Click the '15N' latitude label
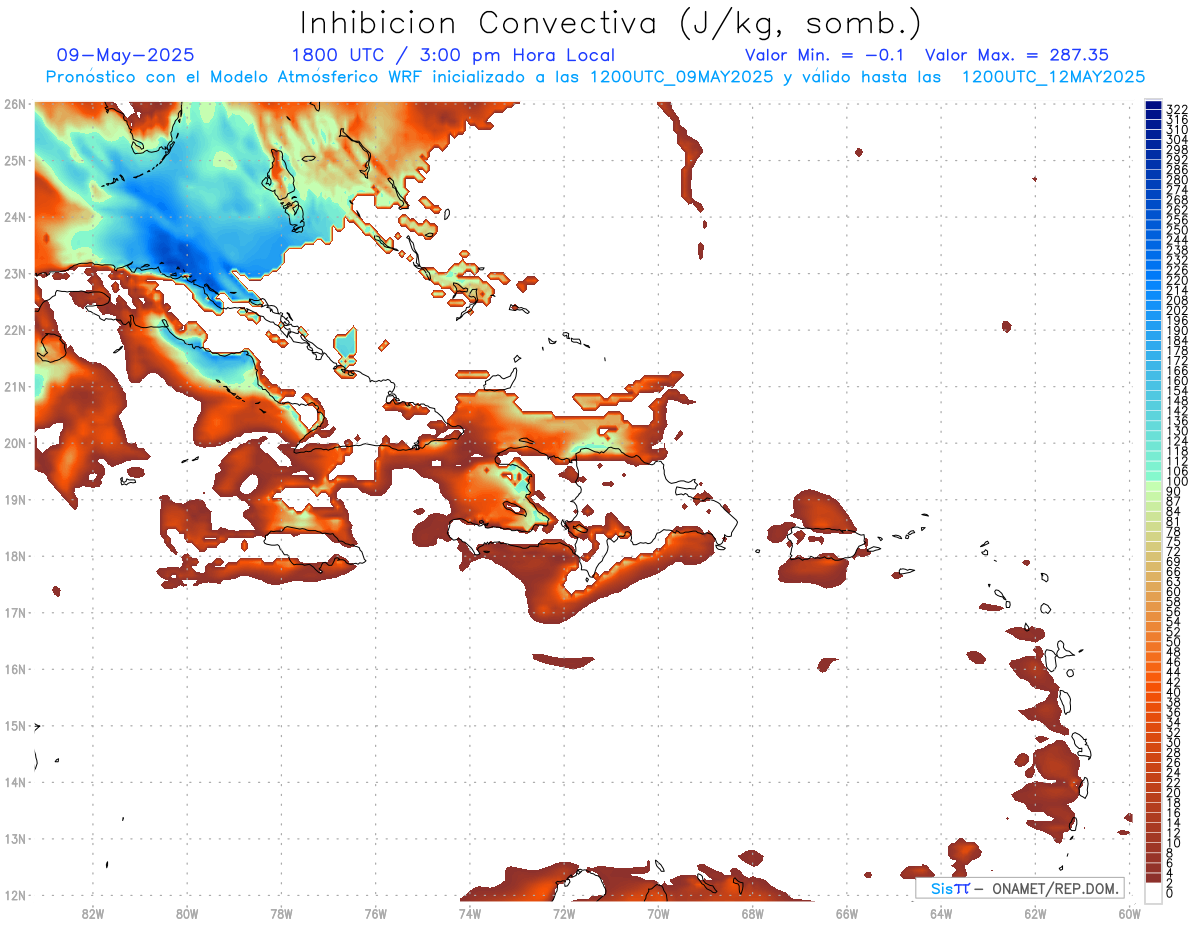1200x927 pixels. (14, 725)
